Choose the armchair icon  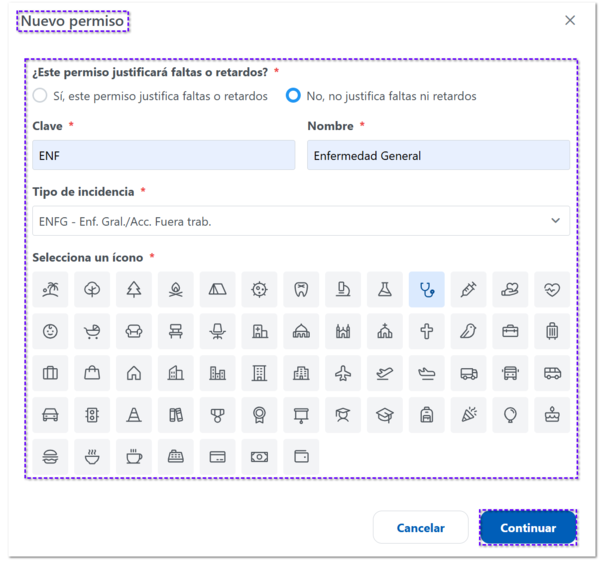click(x=134, y=331)
